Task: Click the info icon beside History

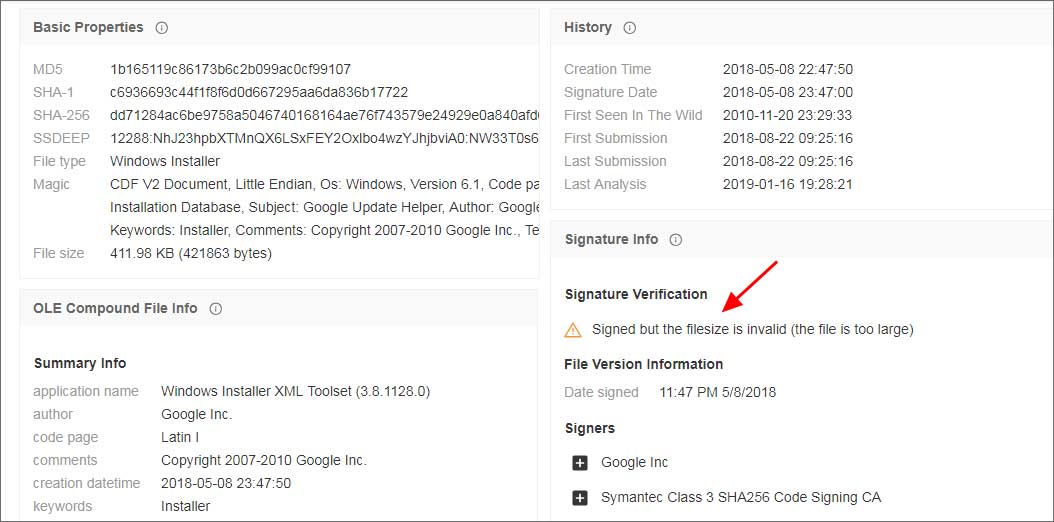Action: (629, 28)
